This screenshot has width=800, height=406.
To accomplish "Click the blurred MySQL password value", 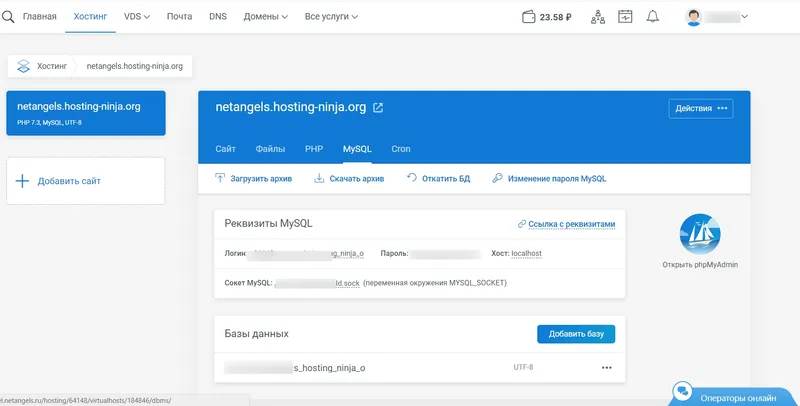I will pyautogui.click(x=445, y=253).
